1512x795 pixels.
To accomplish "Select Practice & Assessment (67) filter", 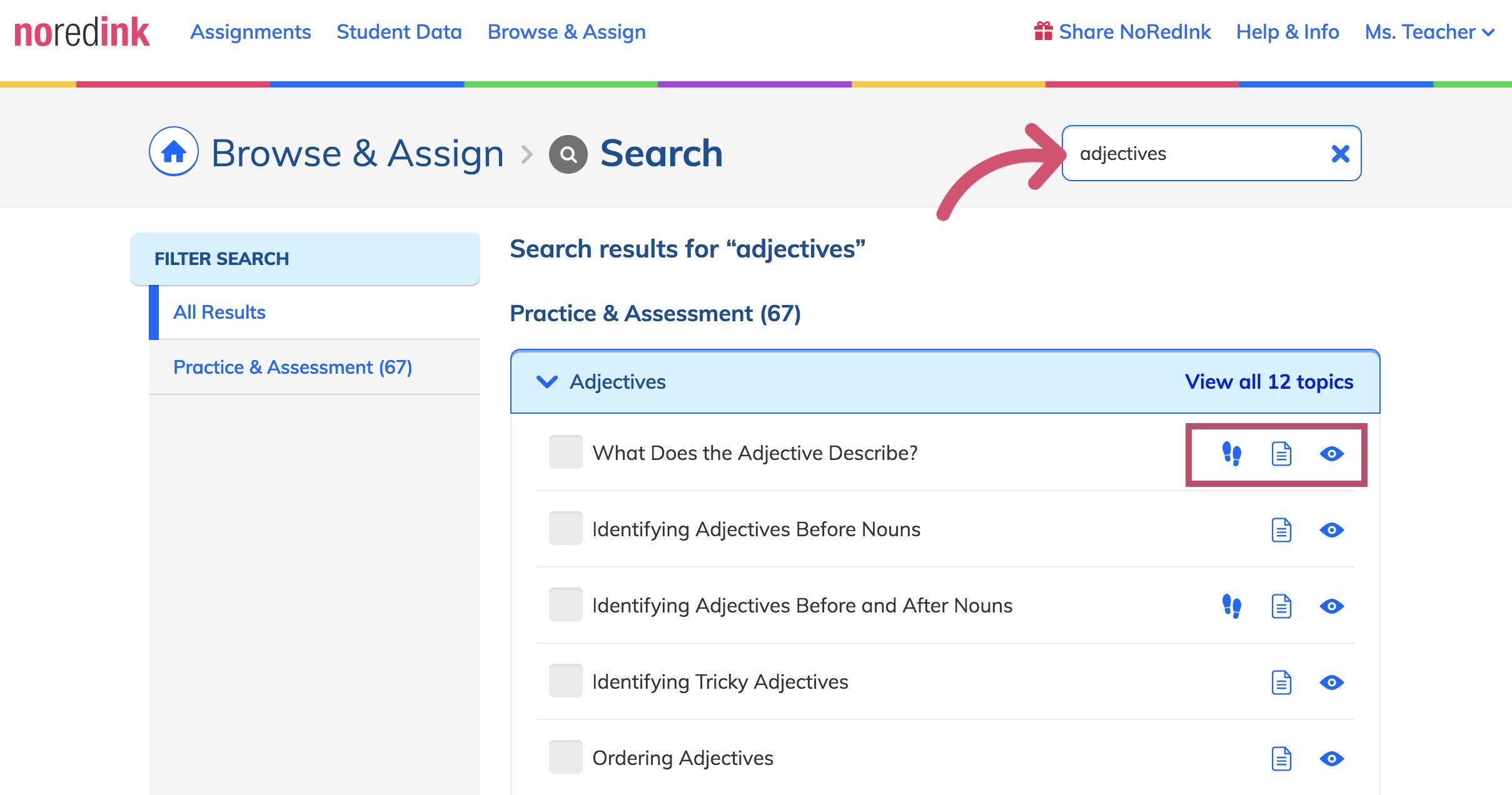I will [315, 367].
